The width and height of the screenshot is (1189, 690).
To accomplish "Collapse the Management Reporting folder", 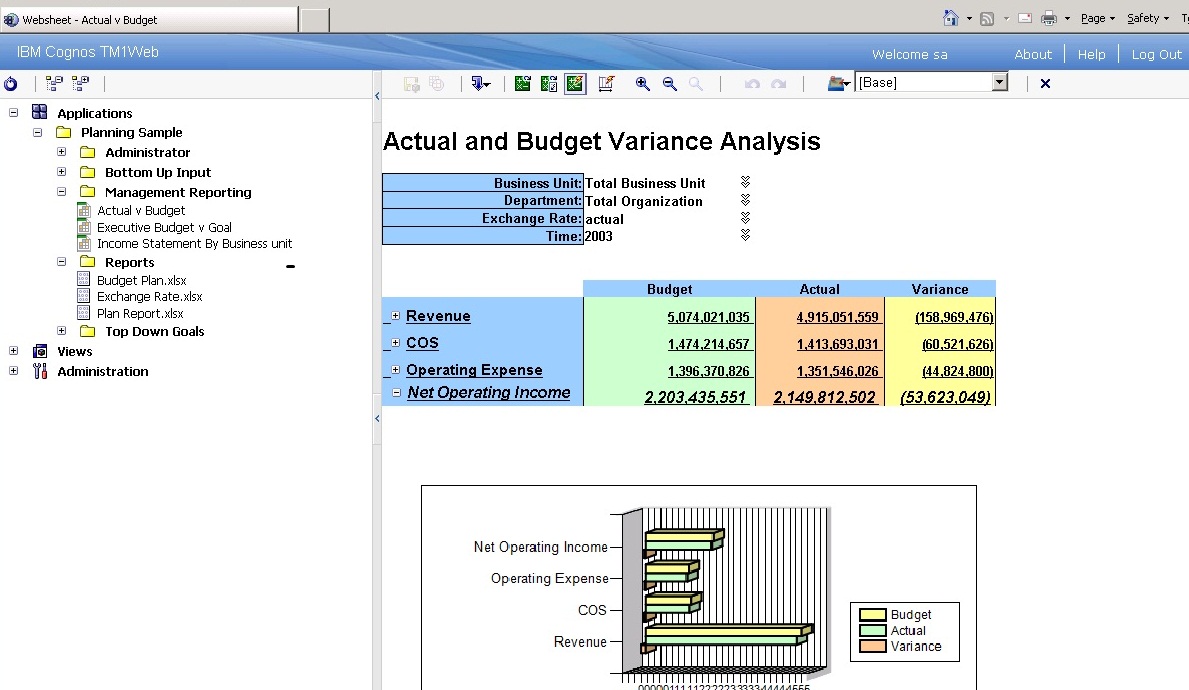I will click(61, 192).
